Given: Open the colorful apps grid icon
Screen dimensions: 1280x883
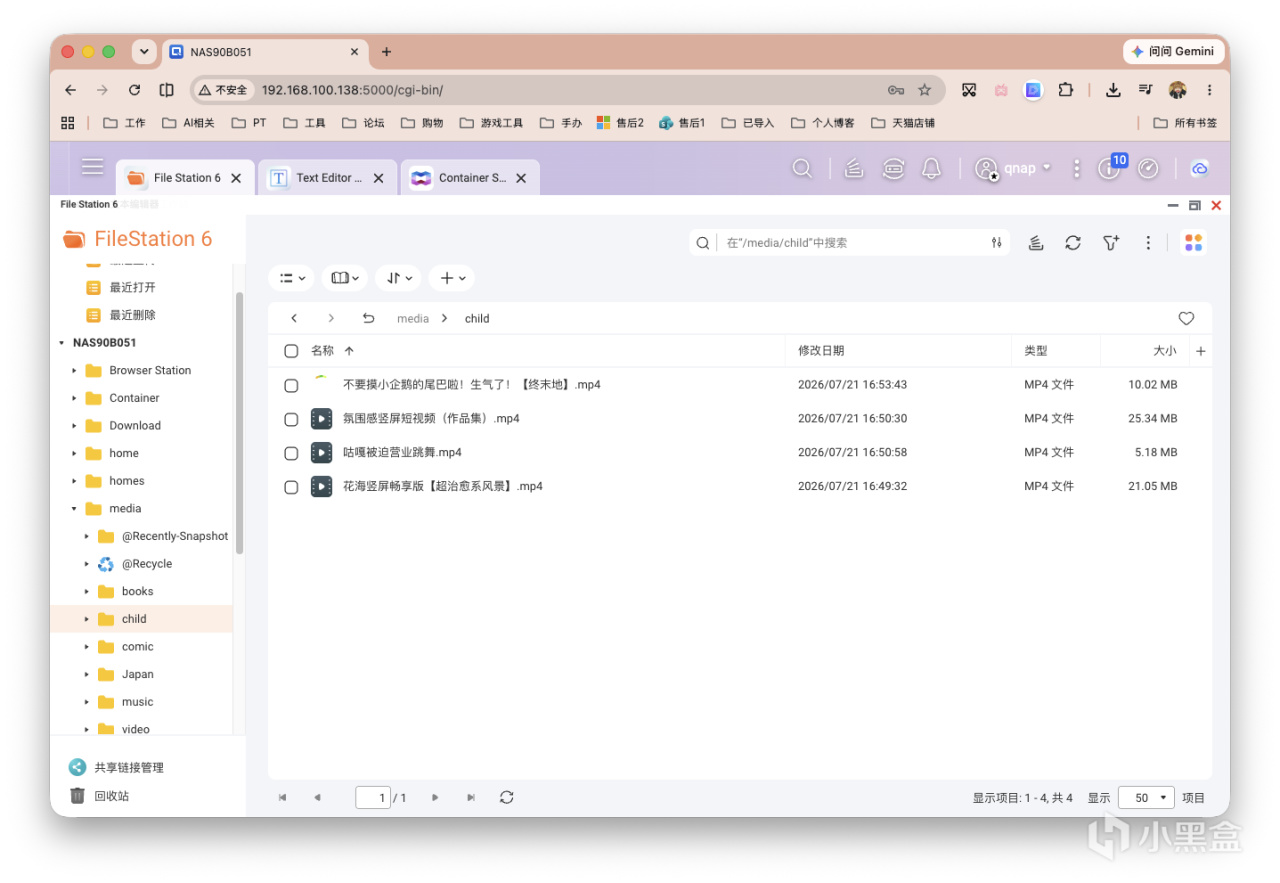Looking at the screenshot, I should (x=1193, y=243).
